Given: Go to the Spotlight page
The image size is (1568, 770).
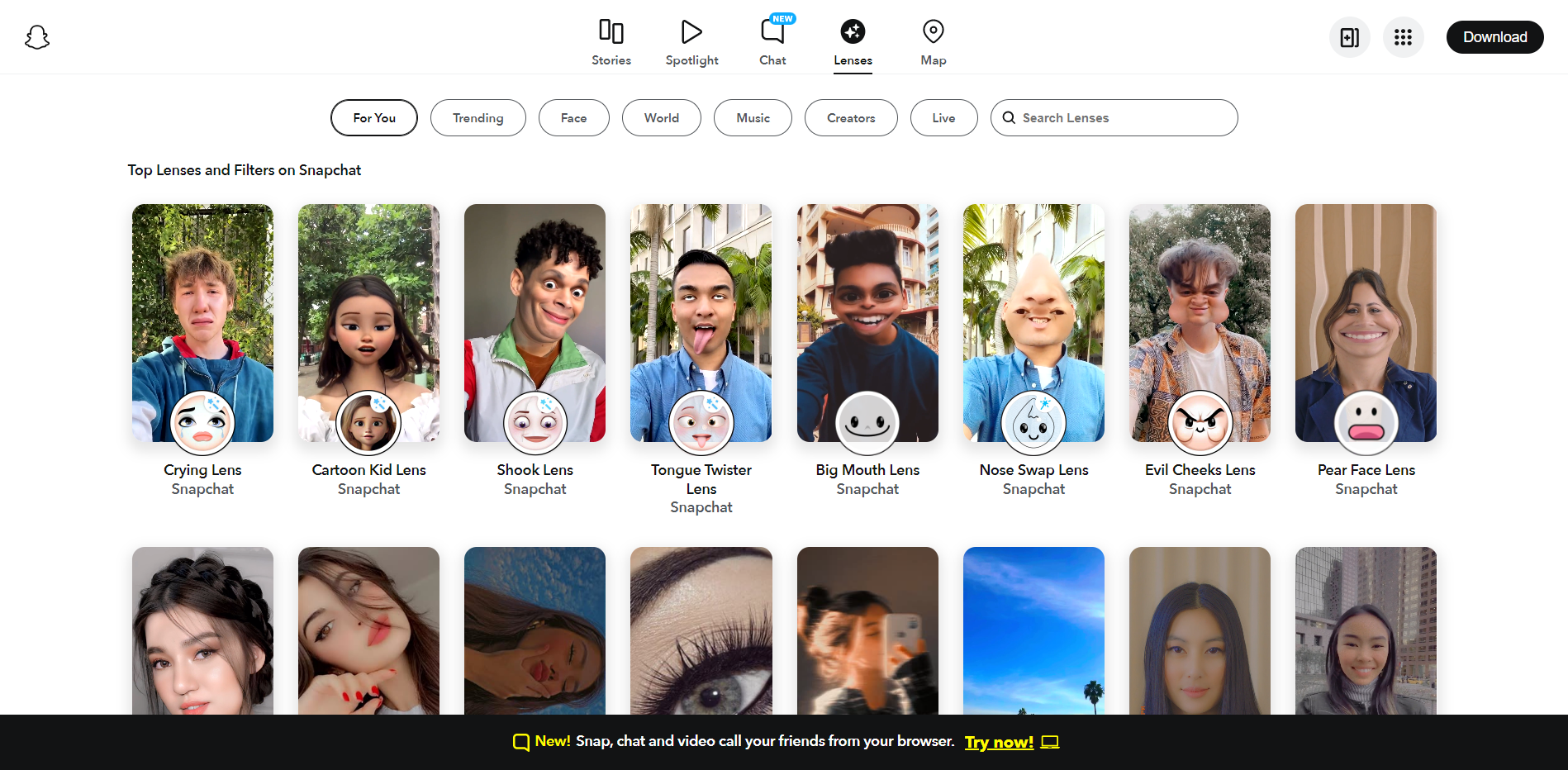Looking at the screenshot, I should (691, 42).
